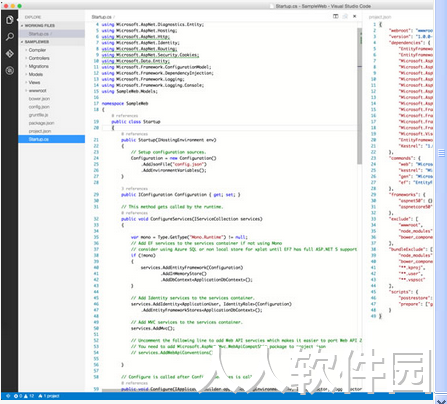Open project.json in the explorer

(x=51, y=131)
